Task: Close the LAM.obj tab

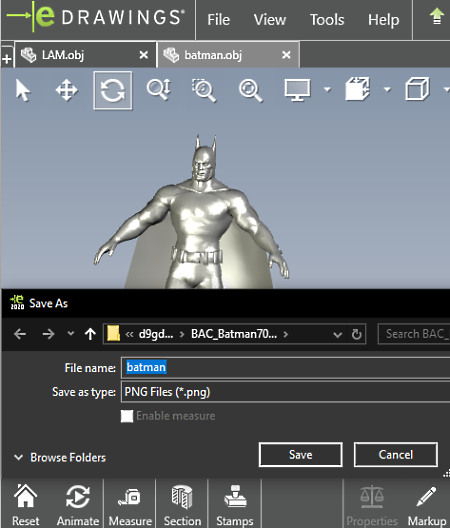Action: coord(143,55)
